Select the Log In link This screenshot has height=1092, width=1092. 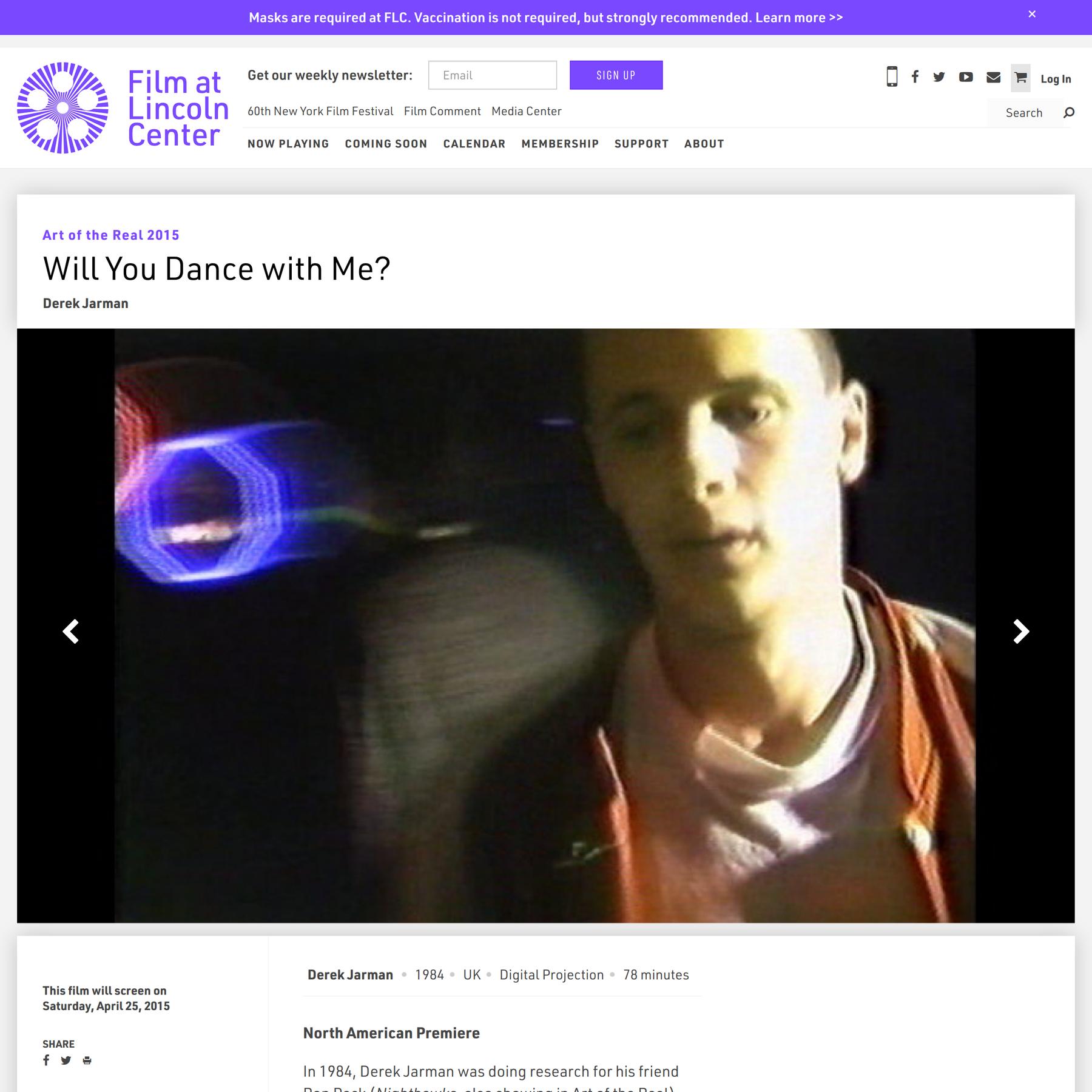click(1056, 79)
